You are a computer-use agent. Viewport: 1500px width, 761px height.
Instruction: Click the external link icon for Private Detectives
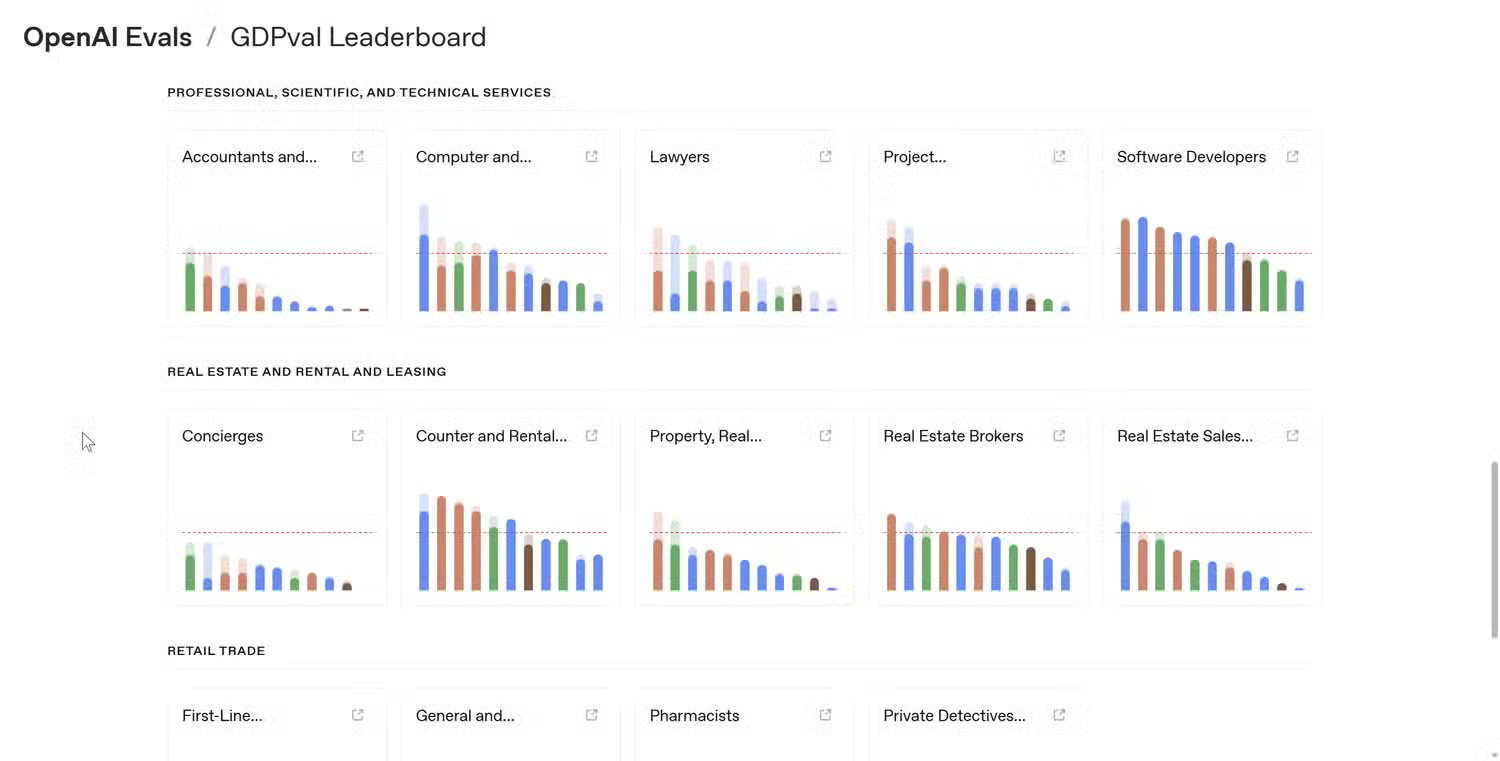point(1058,715)
